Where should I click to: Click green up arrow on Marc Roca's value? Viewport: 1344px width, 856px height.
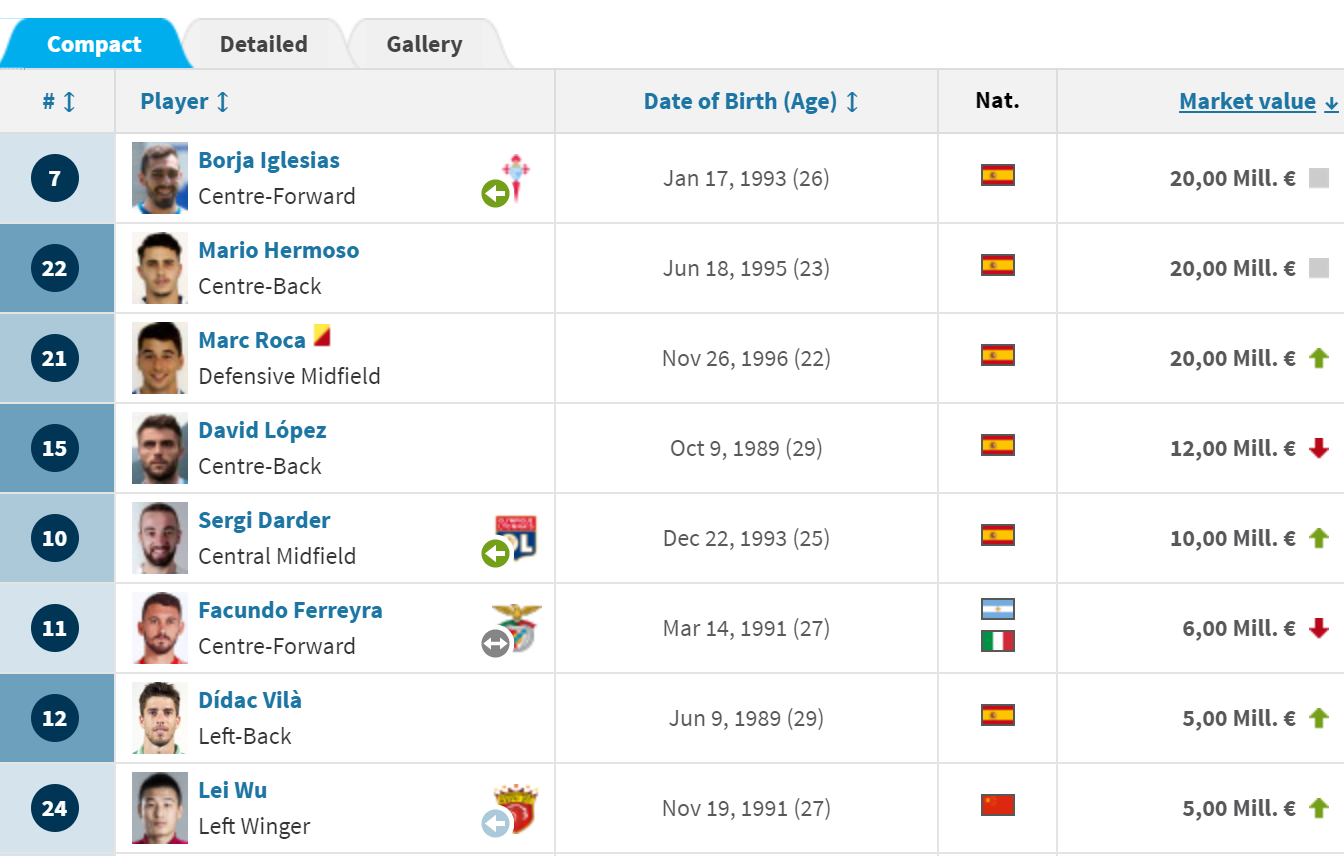1319,358
